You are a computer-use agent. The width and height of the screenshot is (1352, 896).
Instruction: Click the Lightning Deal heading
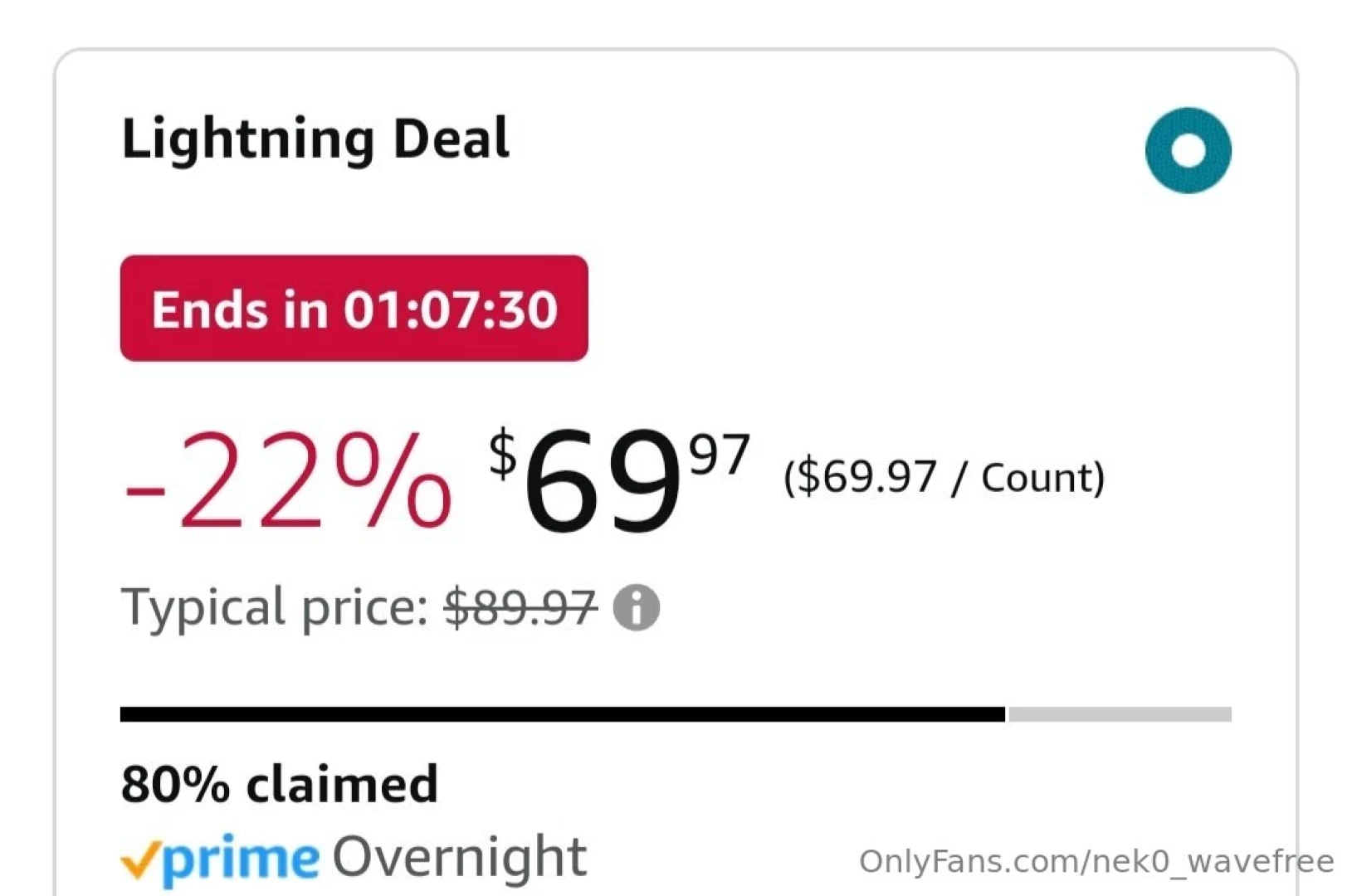[x=315, y=139]
